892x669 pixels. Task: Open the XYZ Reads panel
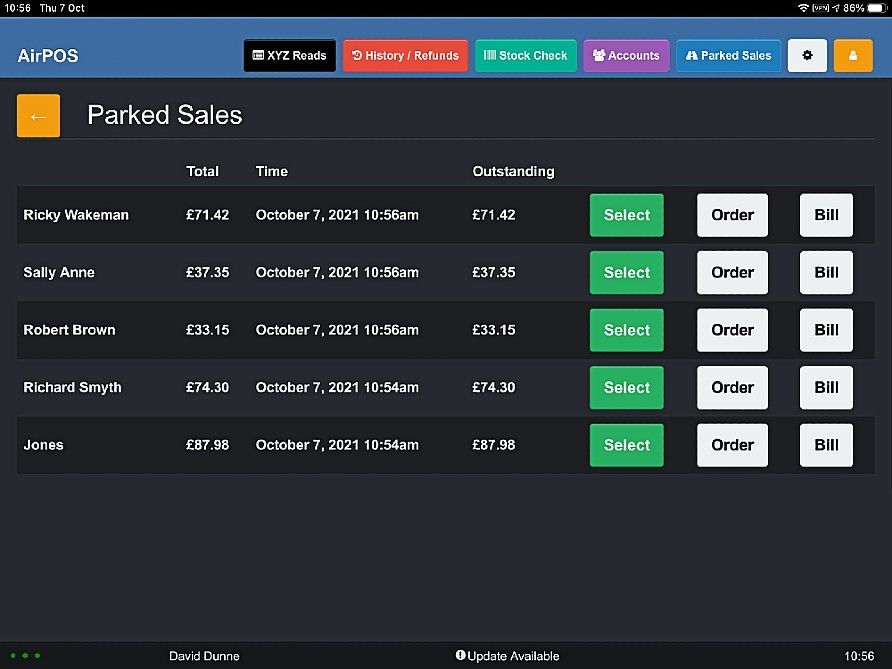tap(289, 55)
